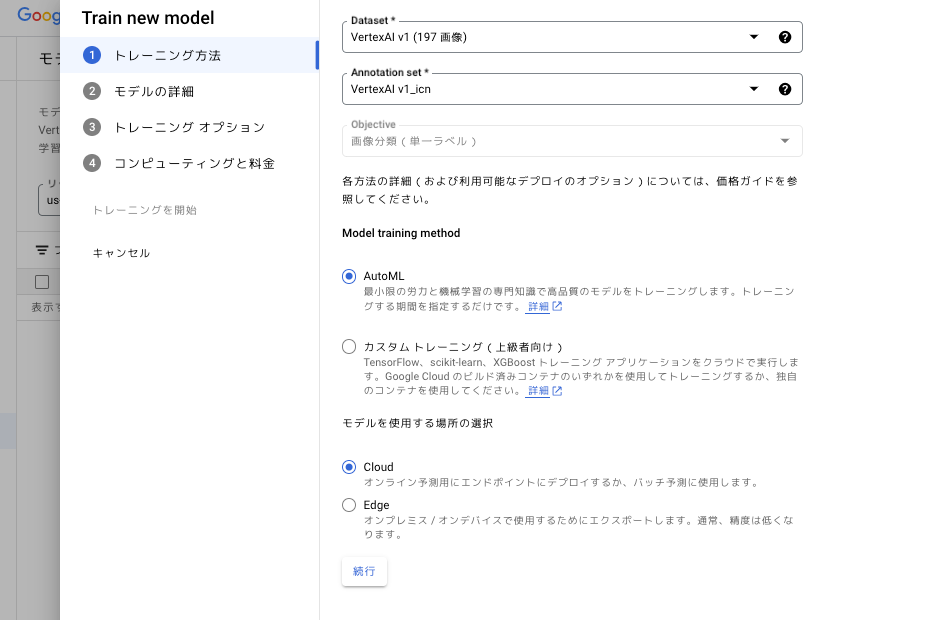Select the AutoML training method
Image resolution: width=929 pixels, height=620 pixels.
[349, 276]
